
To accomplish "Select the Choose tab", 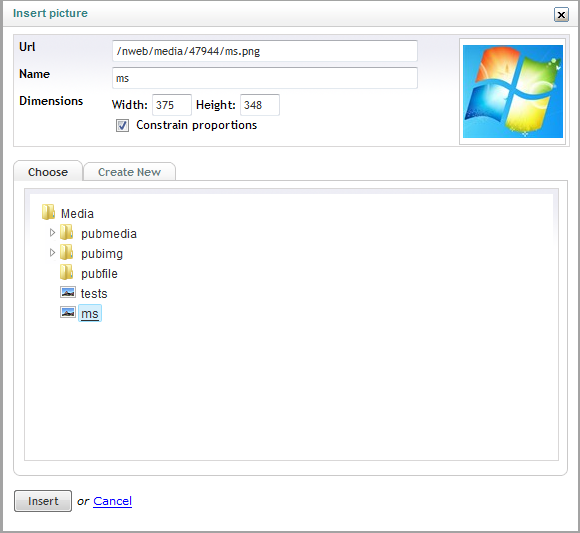I will point(48,172).
